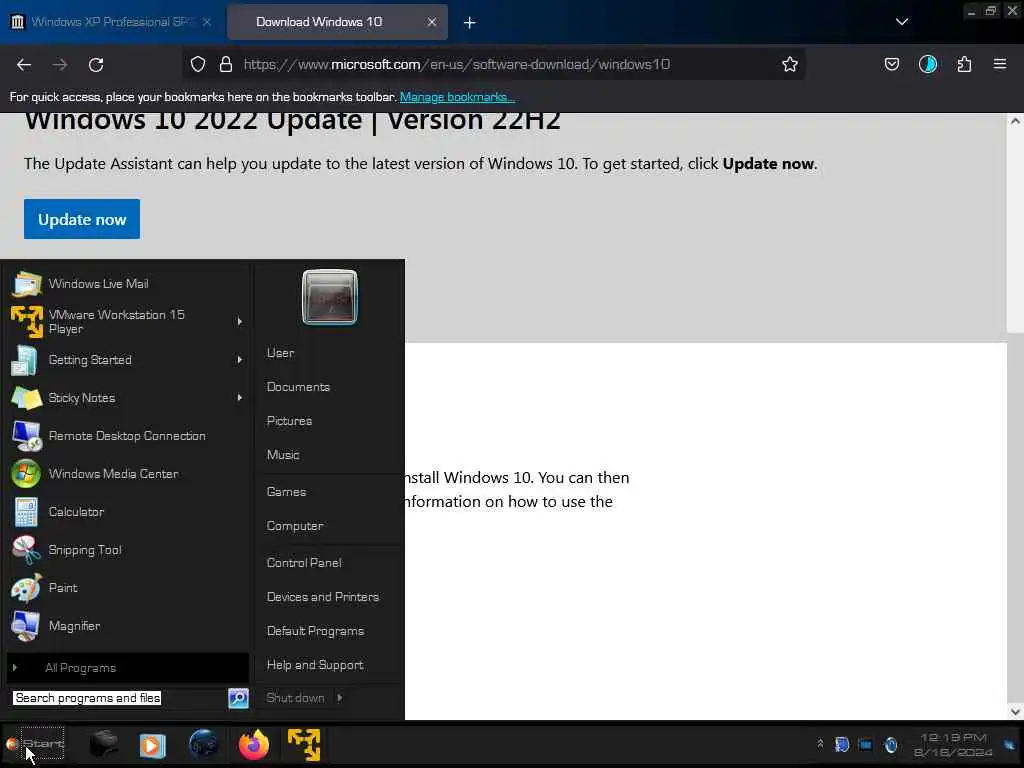Open Getting Started in Start menu

(128, 360)
